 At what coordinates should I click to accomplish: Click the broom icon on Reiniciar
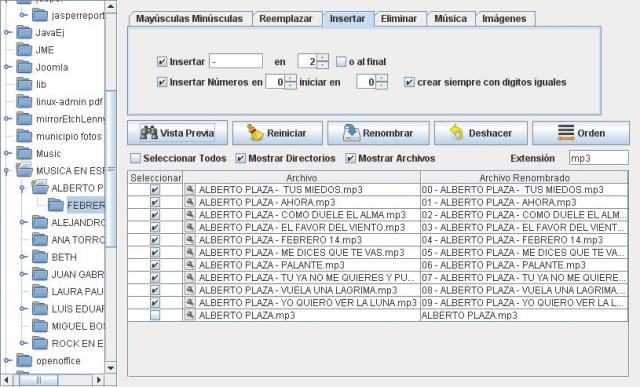256,133
